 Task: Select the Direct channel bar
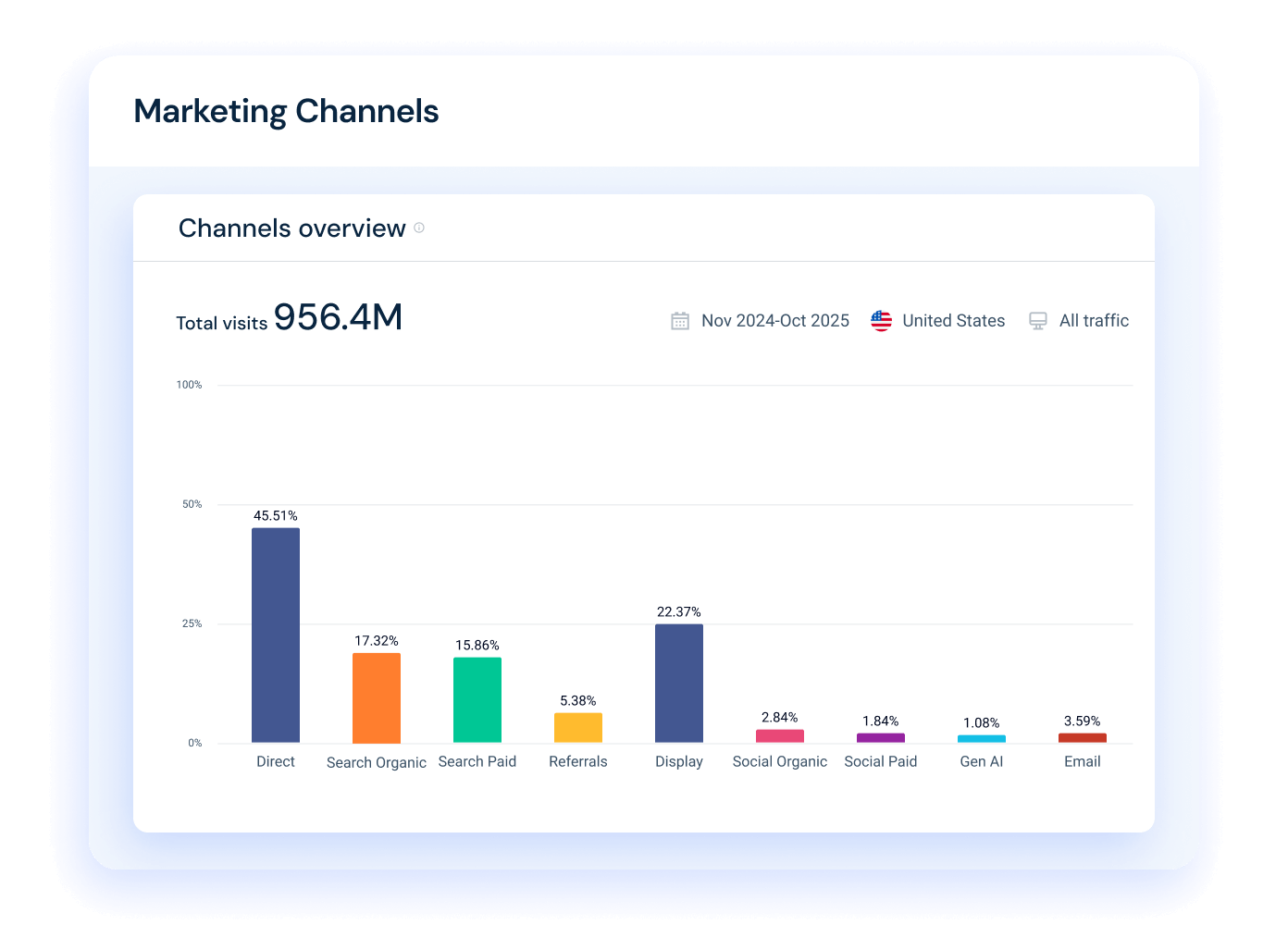point(275,635)
